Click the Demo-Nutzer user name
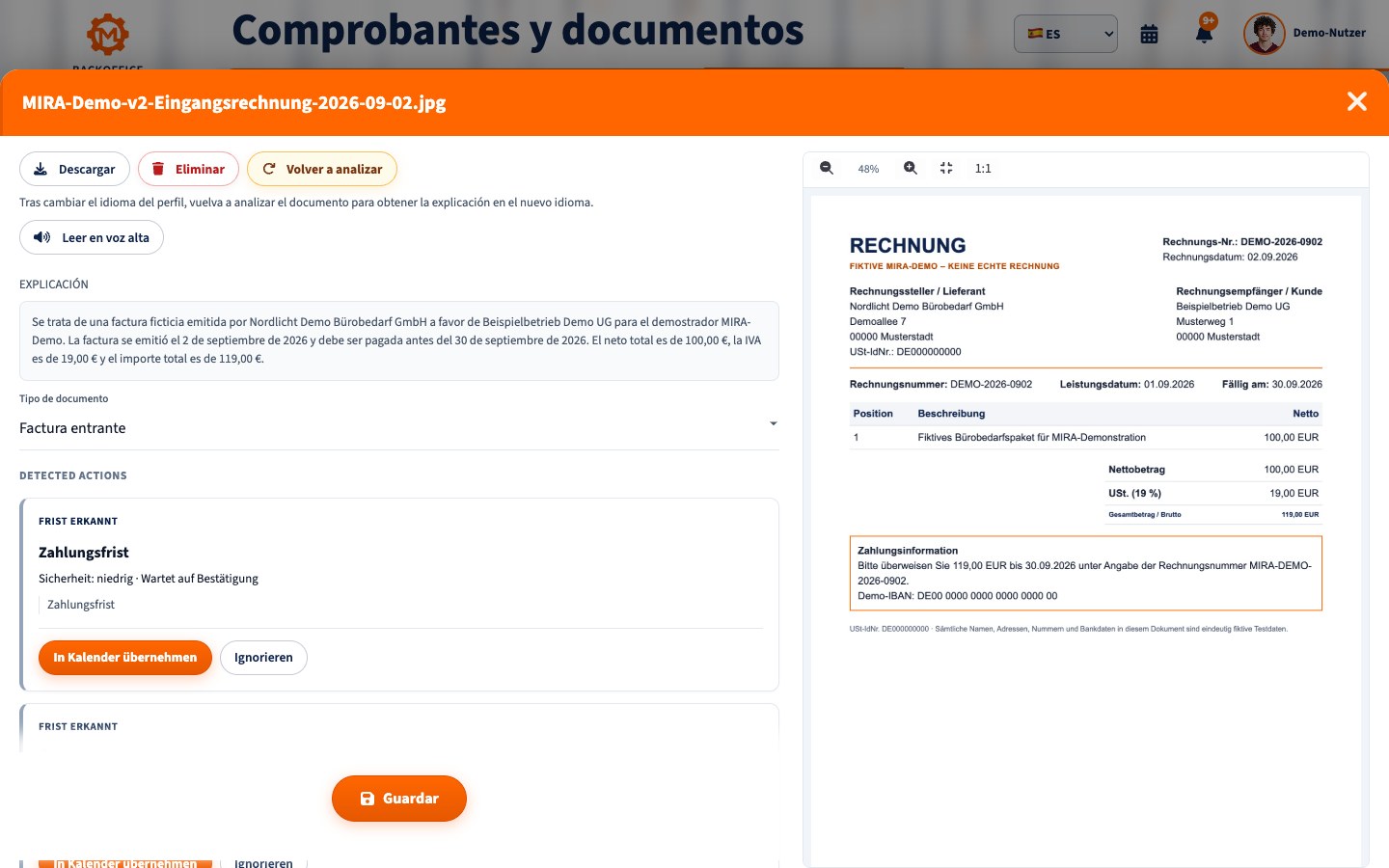1389x868 pixels. tap(1329, 33)
